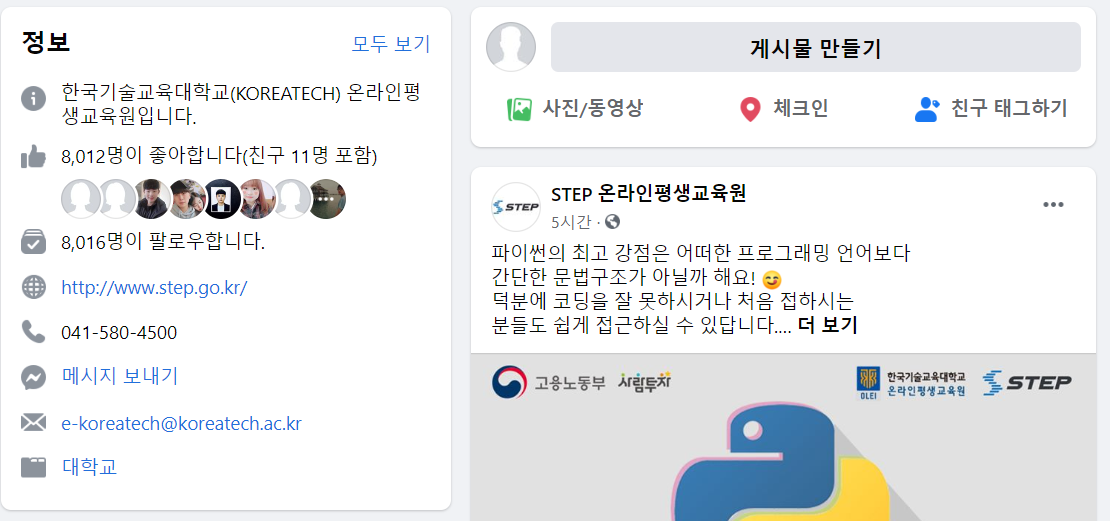Viewport: 1110px width, 521px height.
Task: Select the 사진/동영상 option
Action: click(575, 109)
